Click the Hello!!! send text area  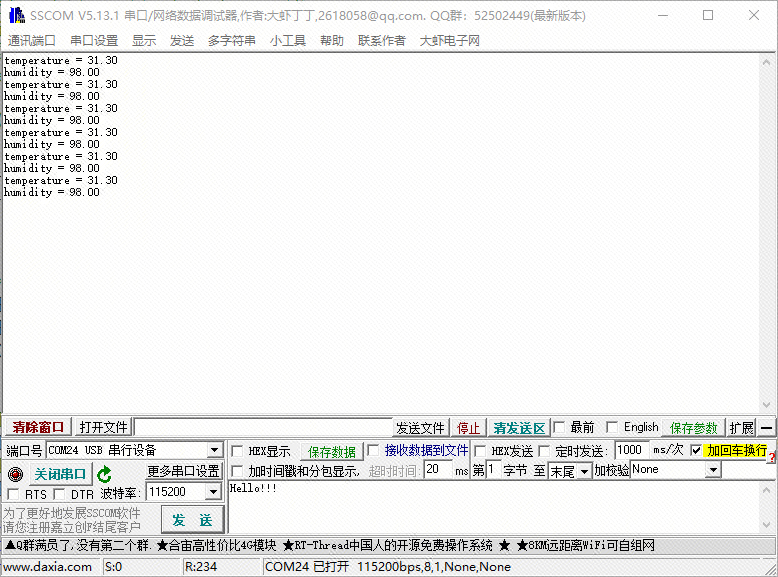pyautogui.click(x=493, y=507)
